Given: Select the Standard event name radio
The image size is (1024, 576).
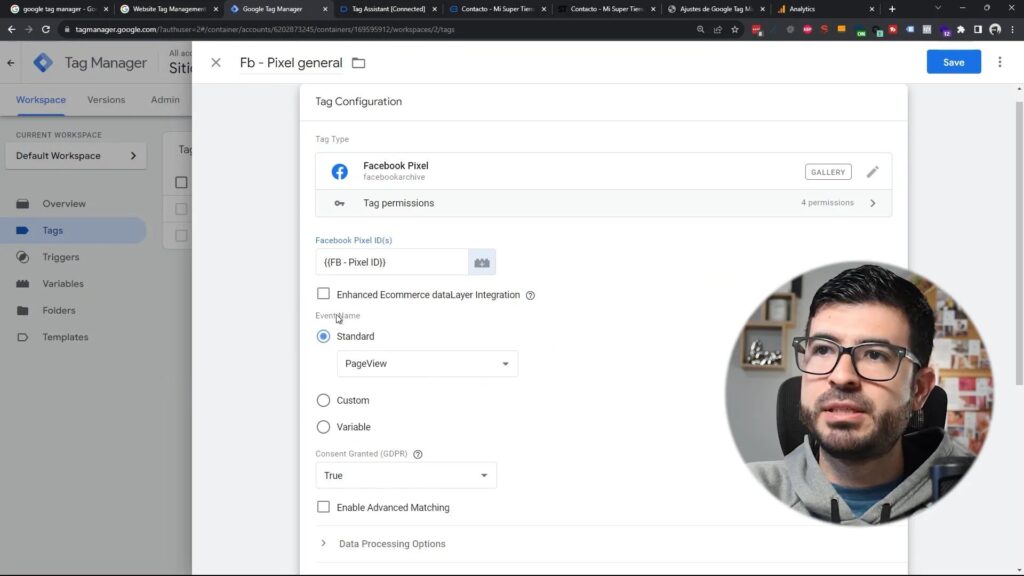Looking at the screenshot, I should click(323, 336).
